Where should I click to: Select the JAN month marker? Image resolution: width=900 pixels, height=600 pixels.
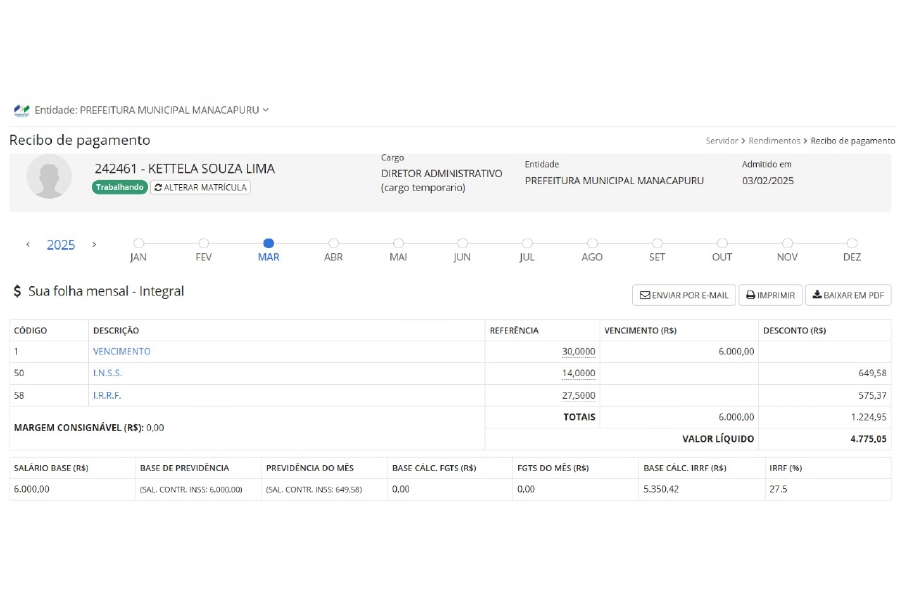(x=139, y=243)
